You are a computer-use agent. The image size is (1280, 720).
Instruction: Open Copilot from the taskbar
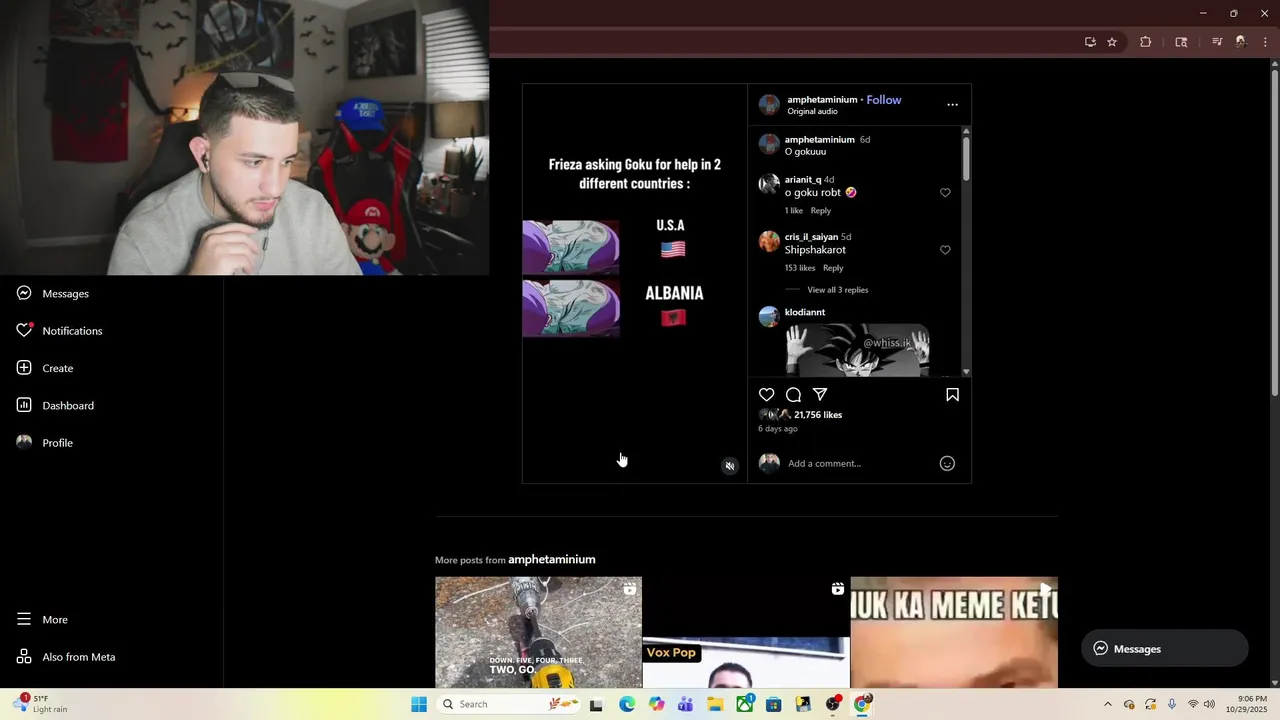[x=656, y=705]
